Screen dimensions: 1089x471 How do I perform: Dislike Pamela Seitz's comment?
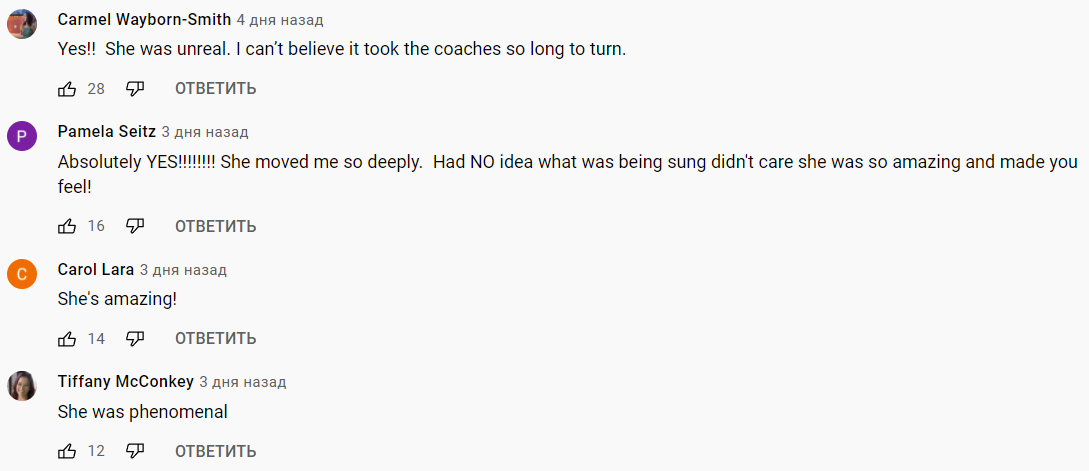[x=135, y=226]
